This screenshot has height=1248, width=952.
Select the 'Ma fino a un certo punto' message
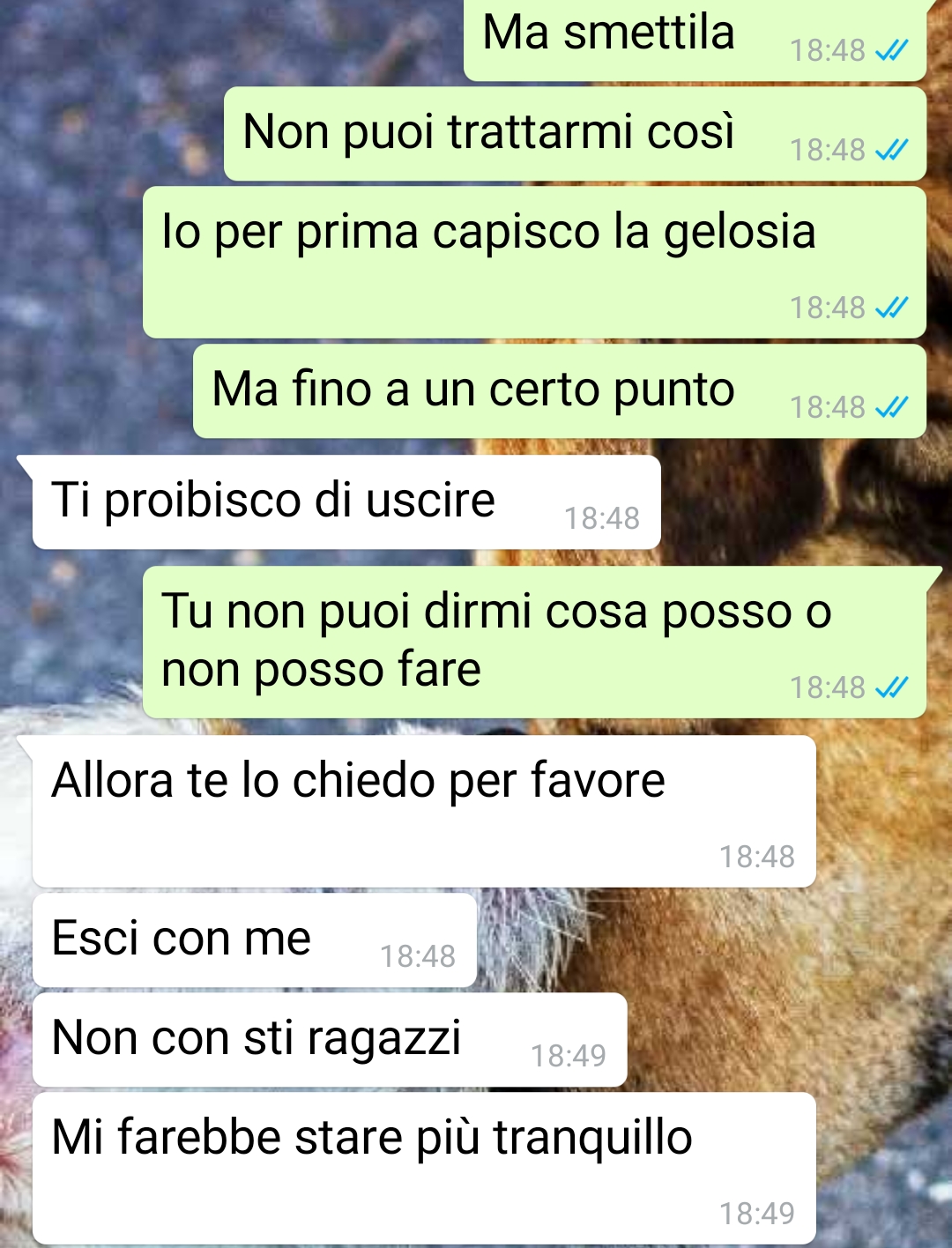(x=560, y=391)
